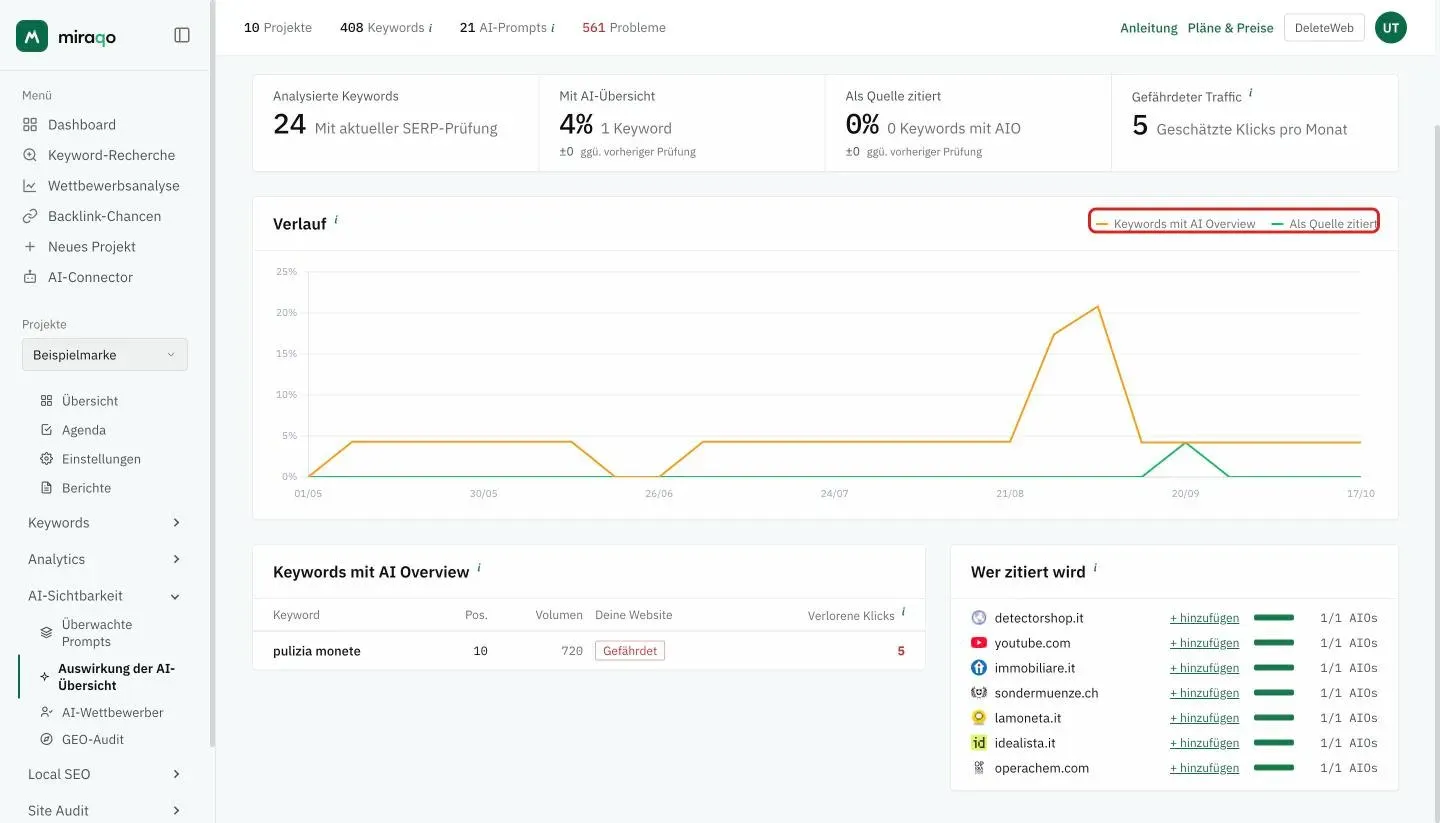Viewport: 1440px width, 823px height.
Task: Click the info icon beside Gefährdeter Traffic
Action: pos(1251,93)
